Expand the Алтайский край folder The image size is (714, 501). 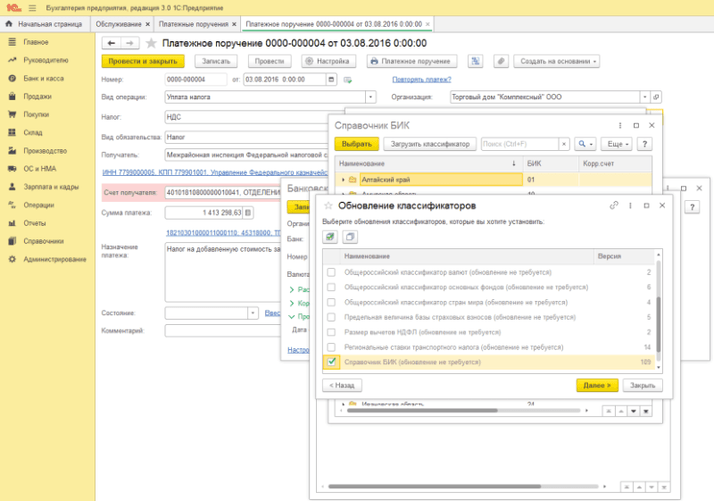[x=343, y=180]
